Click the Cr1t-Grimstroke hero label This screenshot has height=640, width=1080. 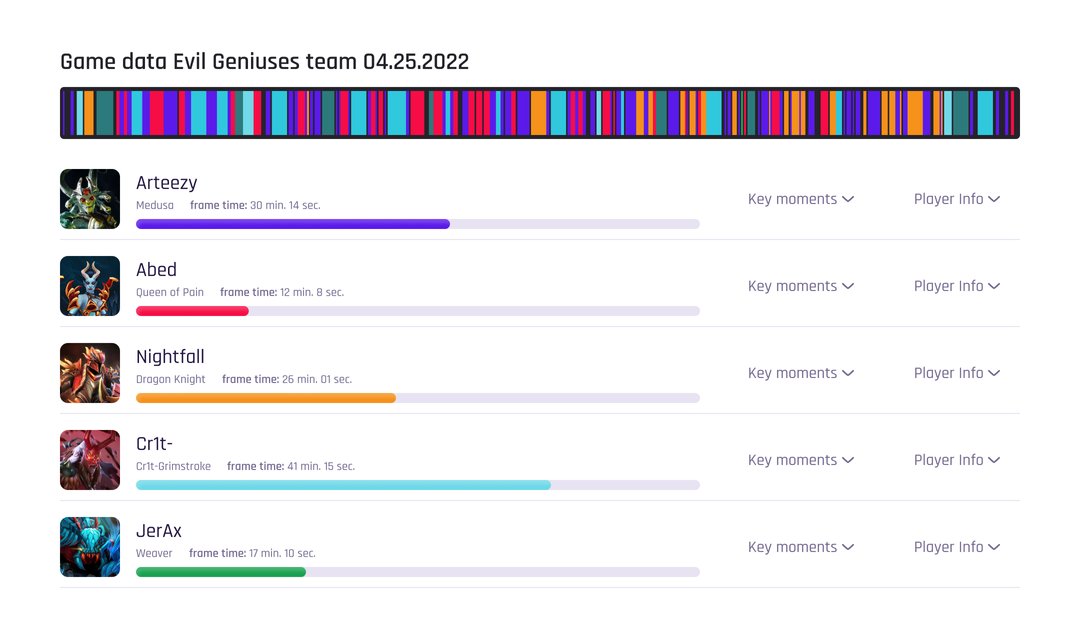[174, 466]
